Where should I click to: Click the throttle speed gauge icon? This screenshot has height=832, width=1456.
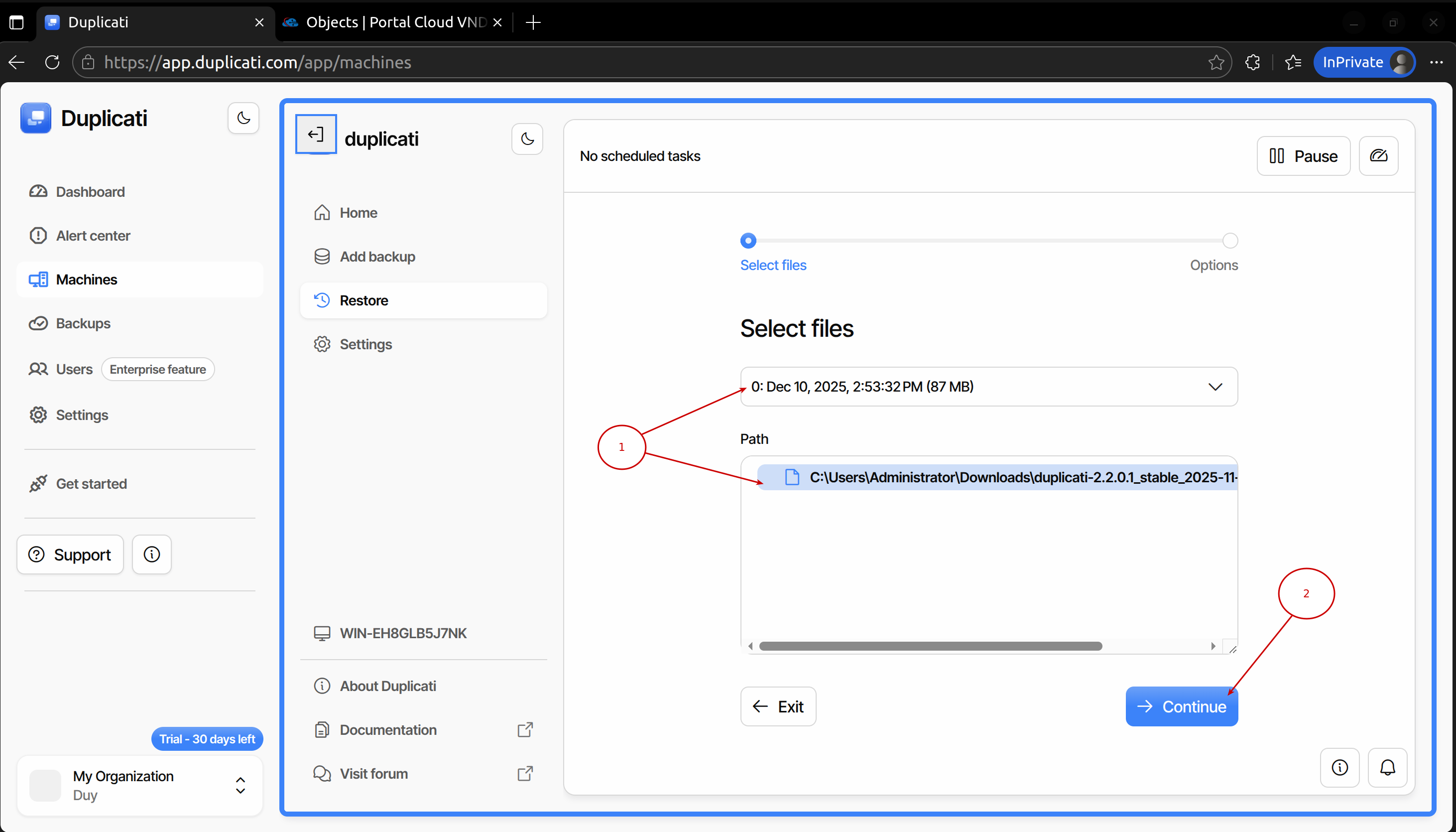click(1378, 156)
